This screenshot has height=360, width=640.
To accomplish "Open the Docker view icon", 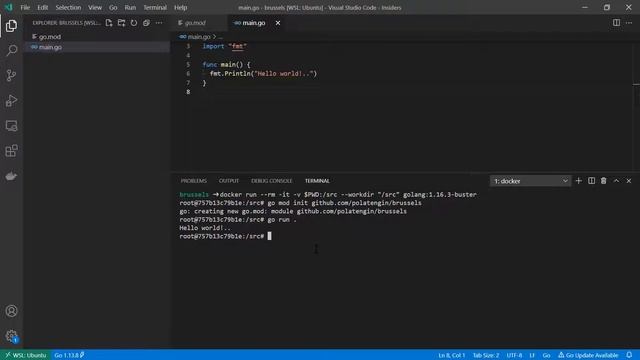I will pos(11,176).
